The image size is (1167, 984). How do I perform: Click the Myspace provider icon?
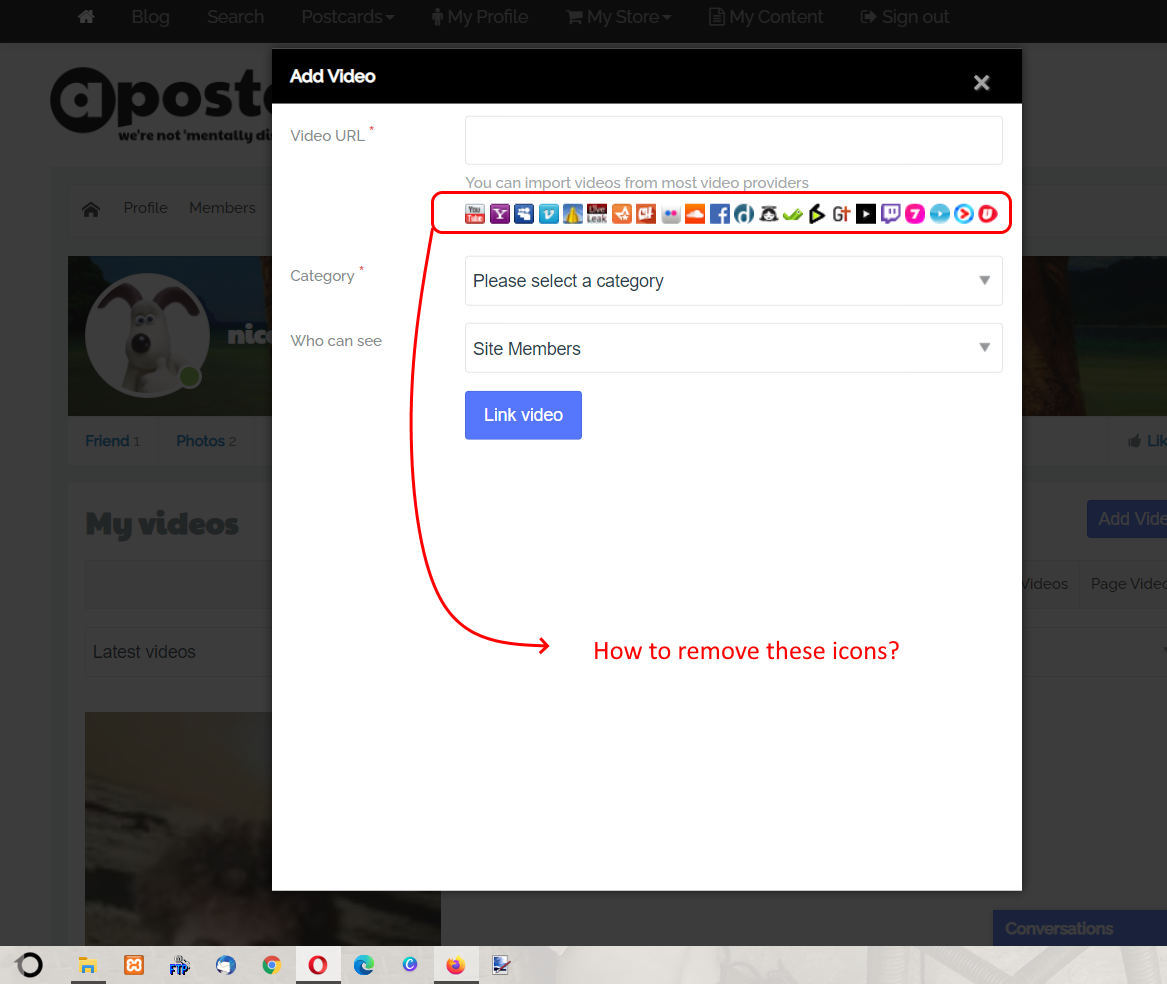point(524,214)
